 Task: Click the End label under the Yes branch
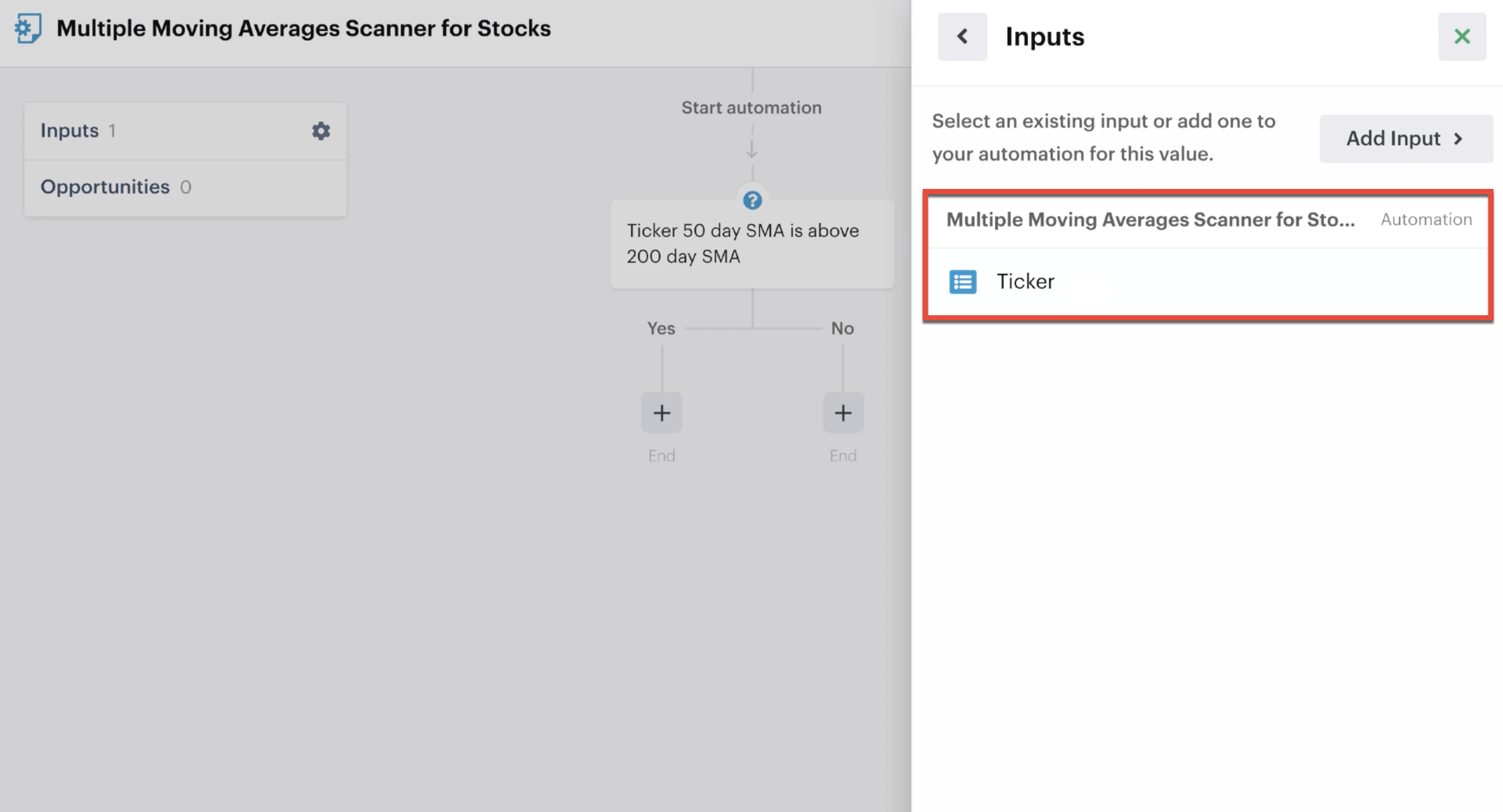pos(661,456)
